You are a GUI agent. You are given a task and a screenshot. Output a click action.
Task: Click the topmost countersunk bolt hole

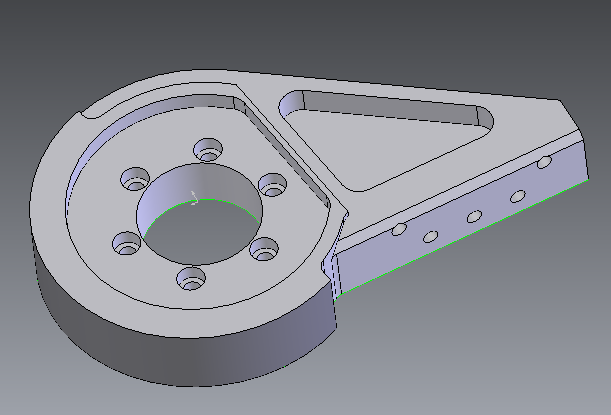[x=208, y=151]
